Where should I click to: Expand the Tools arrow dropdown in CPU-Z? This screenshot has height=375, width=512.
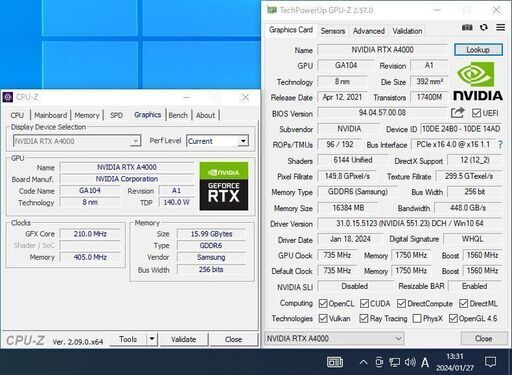[x=152, y=339]
